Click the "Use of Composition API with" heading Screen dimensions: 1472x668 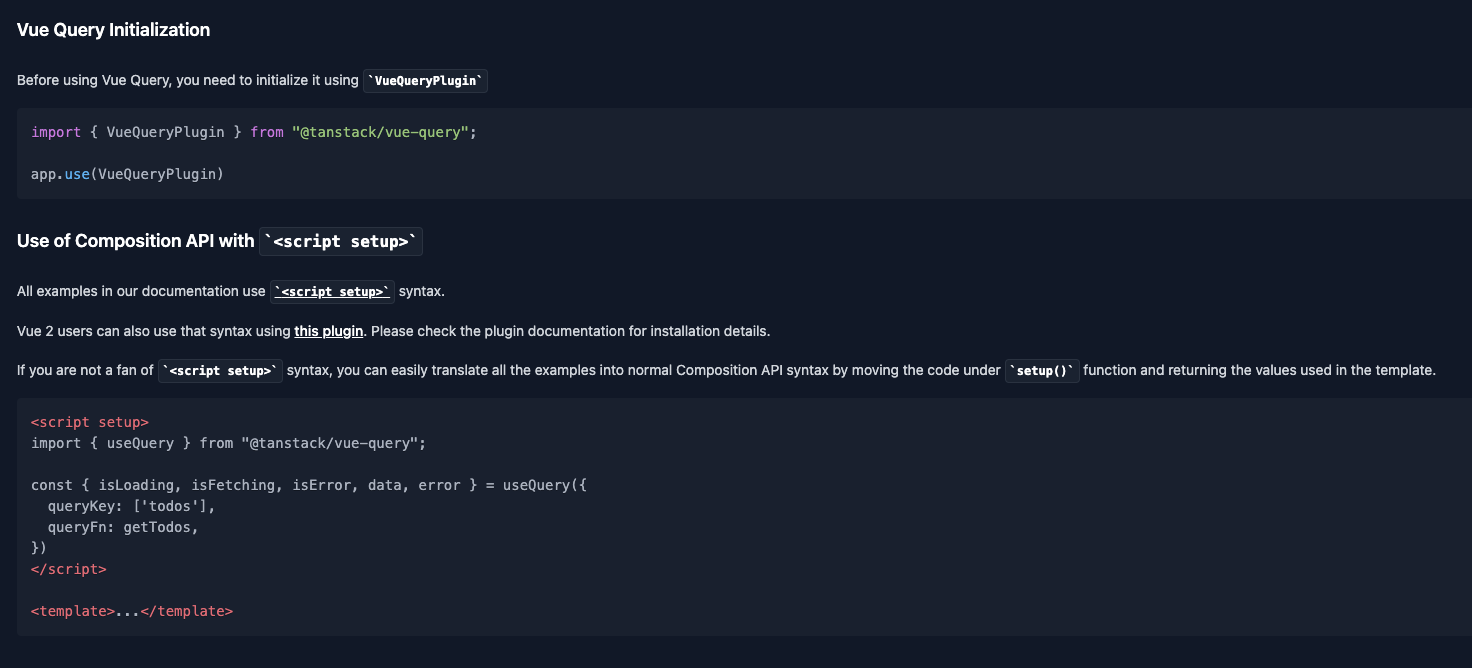(x=136, y=241)
